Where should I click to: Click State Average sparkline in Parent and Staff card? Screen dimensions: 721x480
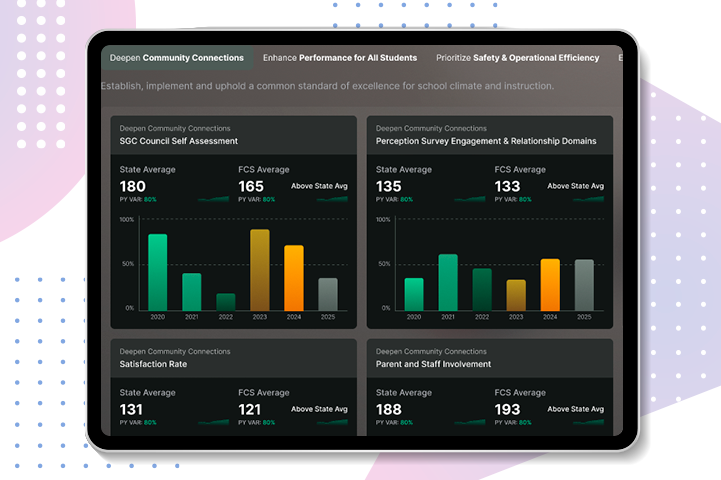coord(470,422)
